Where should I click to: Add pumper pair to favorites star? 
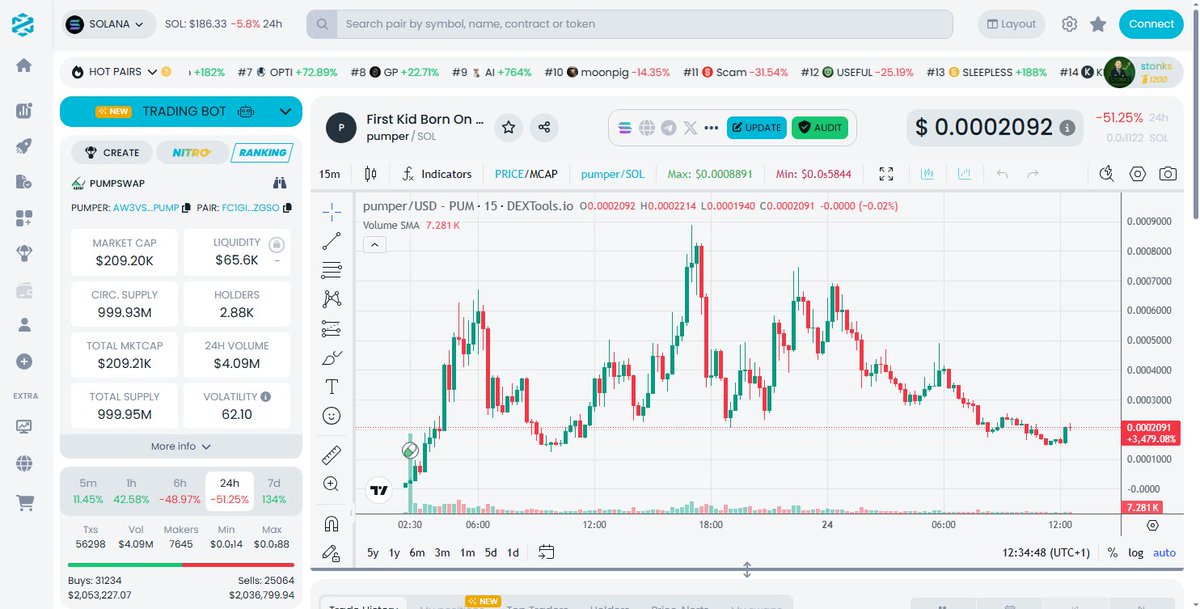pos(509,127)
